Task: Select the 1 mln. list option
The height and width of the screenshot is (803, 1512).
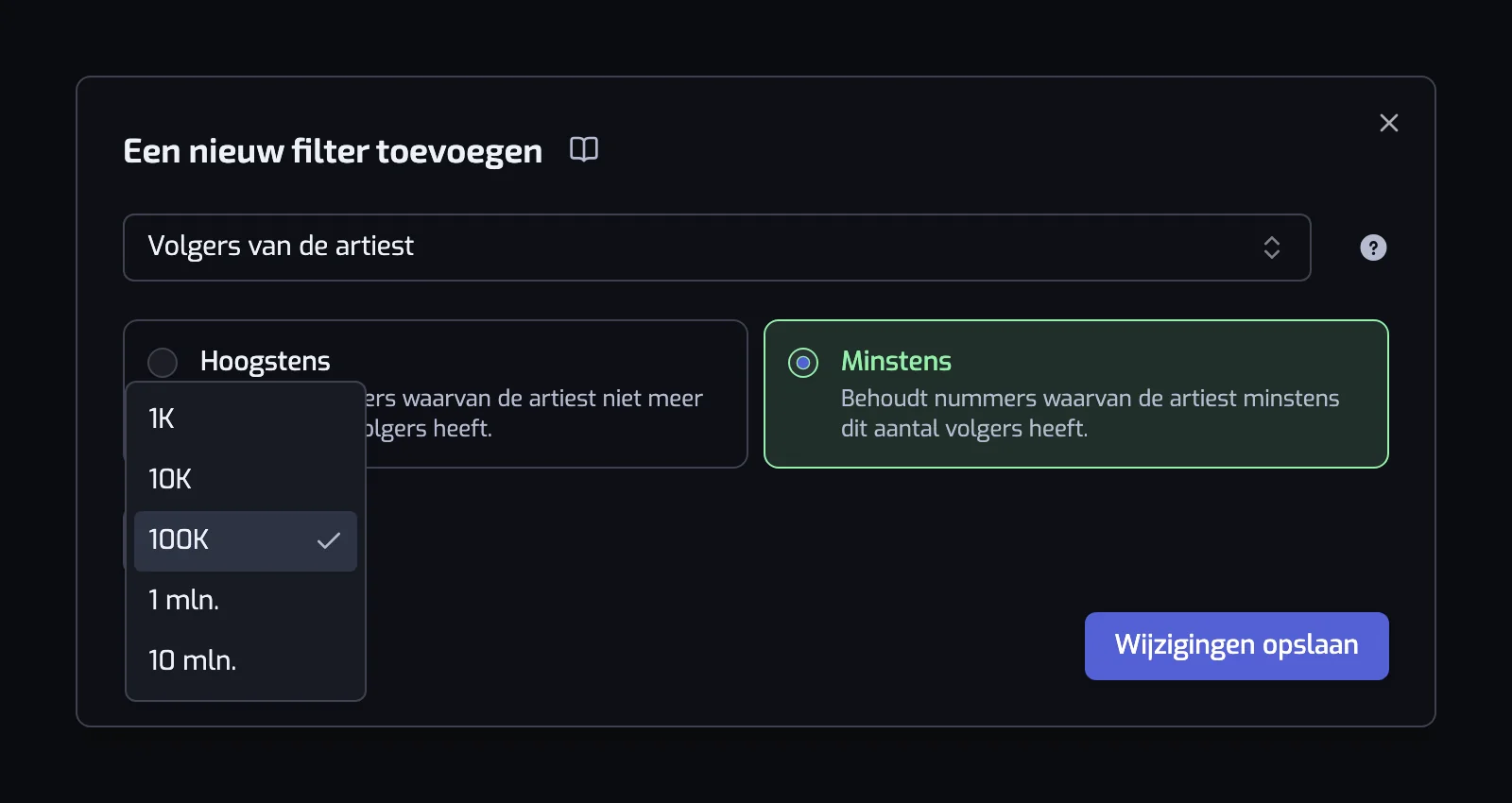Action: (246, 601)
